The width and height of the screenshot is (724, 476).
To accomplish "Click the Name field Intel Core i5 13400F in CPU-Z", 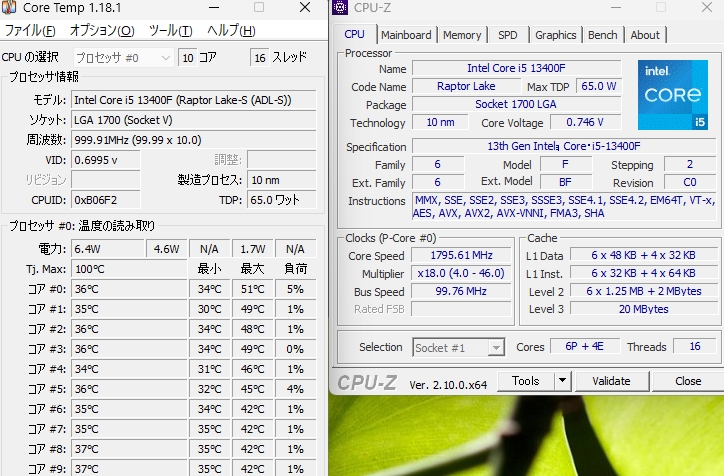I will [516, 68].
